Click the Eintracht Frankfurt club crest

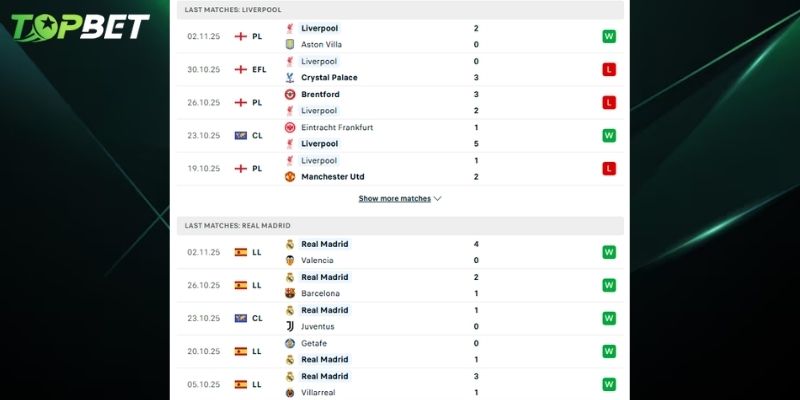(x=291, y=127)
